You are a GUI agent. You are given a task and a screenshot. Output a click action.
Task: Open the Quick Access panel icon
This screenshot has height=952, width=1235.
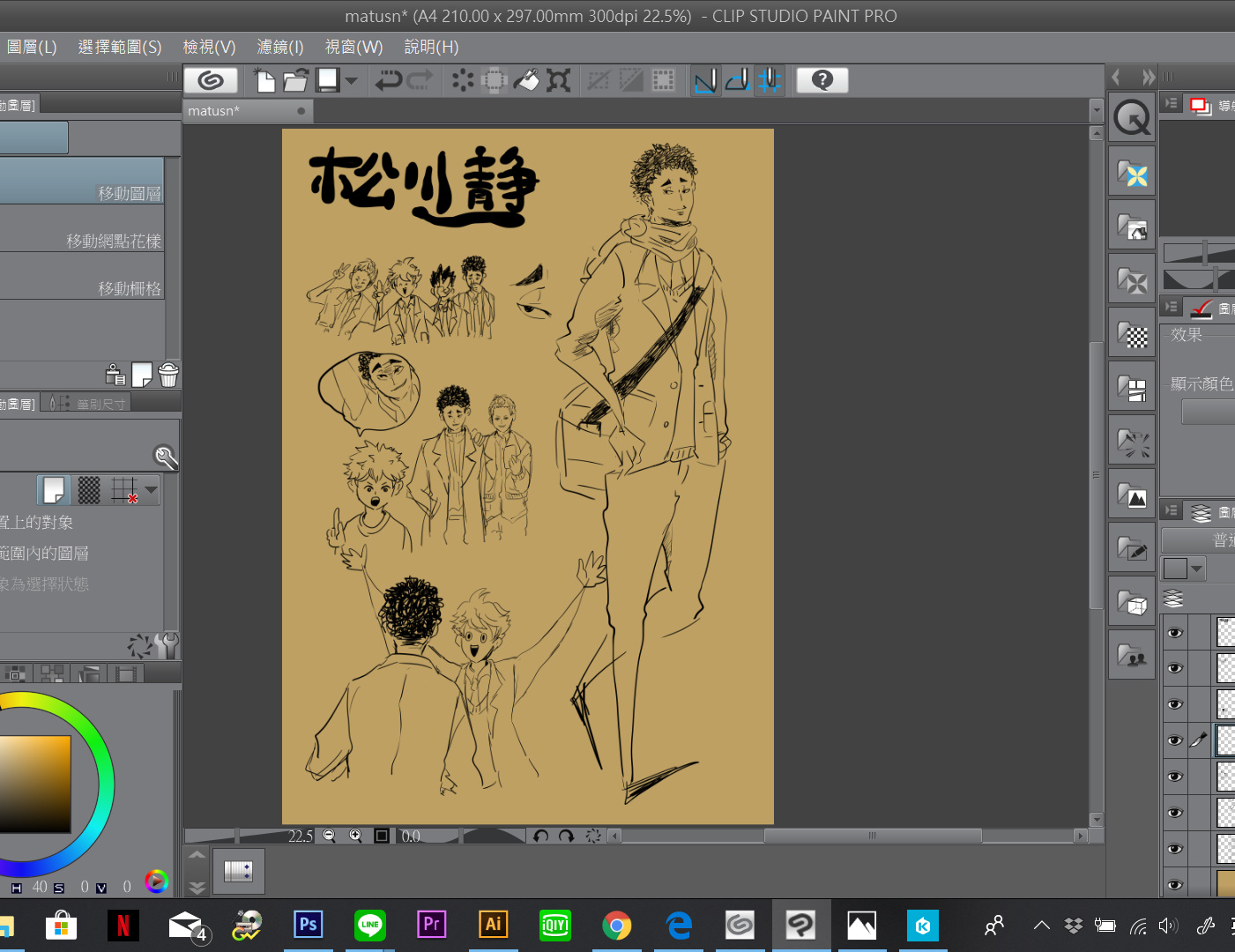(1132, 117)
